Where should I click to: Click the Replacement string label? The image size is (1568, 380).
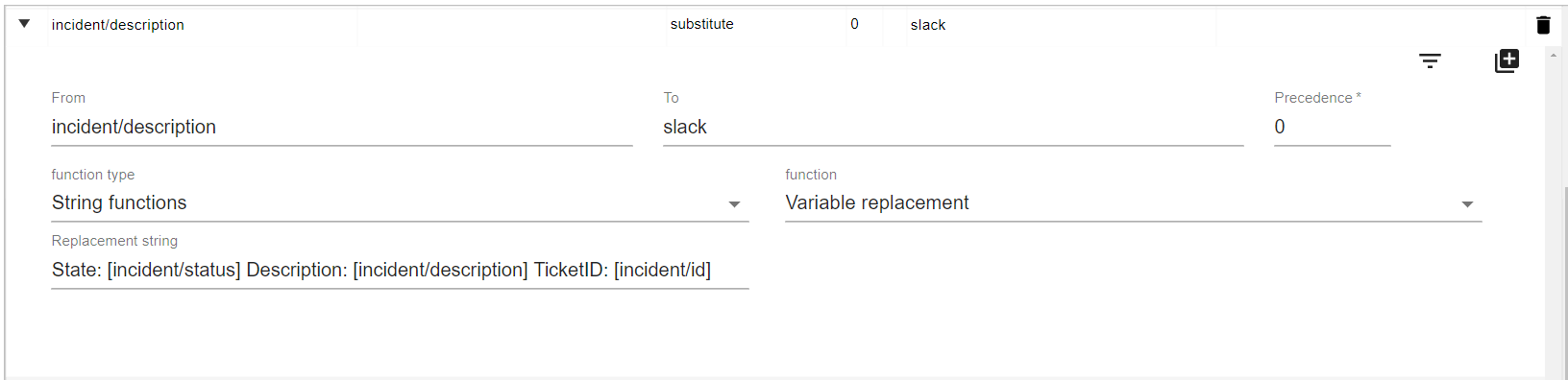[x=114, y=241]
